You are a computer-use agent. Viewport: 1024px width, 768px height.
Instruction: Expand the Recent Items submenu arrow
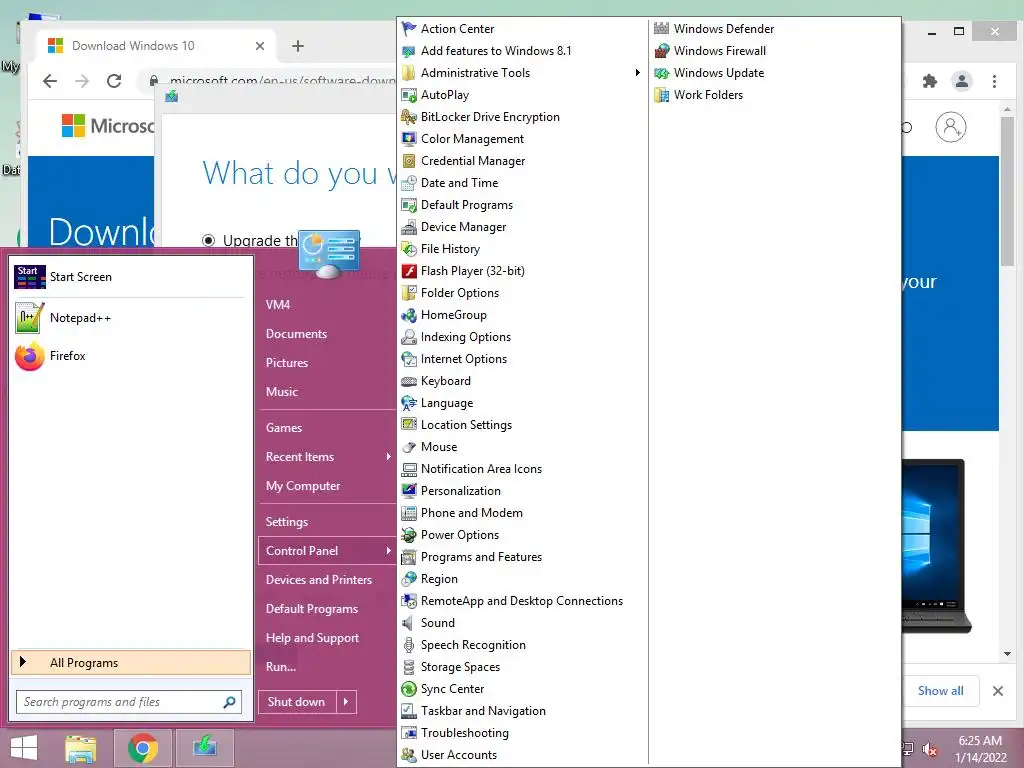389,456
